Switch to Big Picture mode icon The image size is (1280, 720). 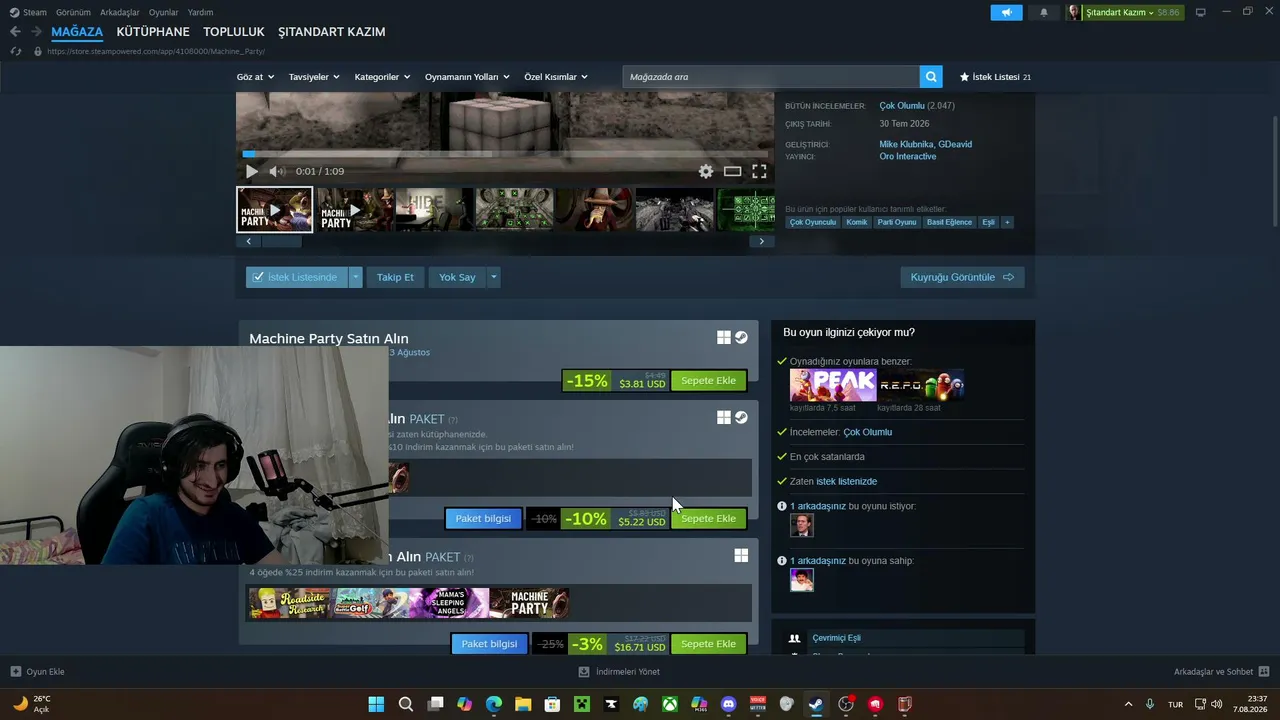coord(1201,12)
